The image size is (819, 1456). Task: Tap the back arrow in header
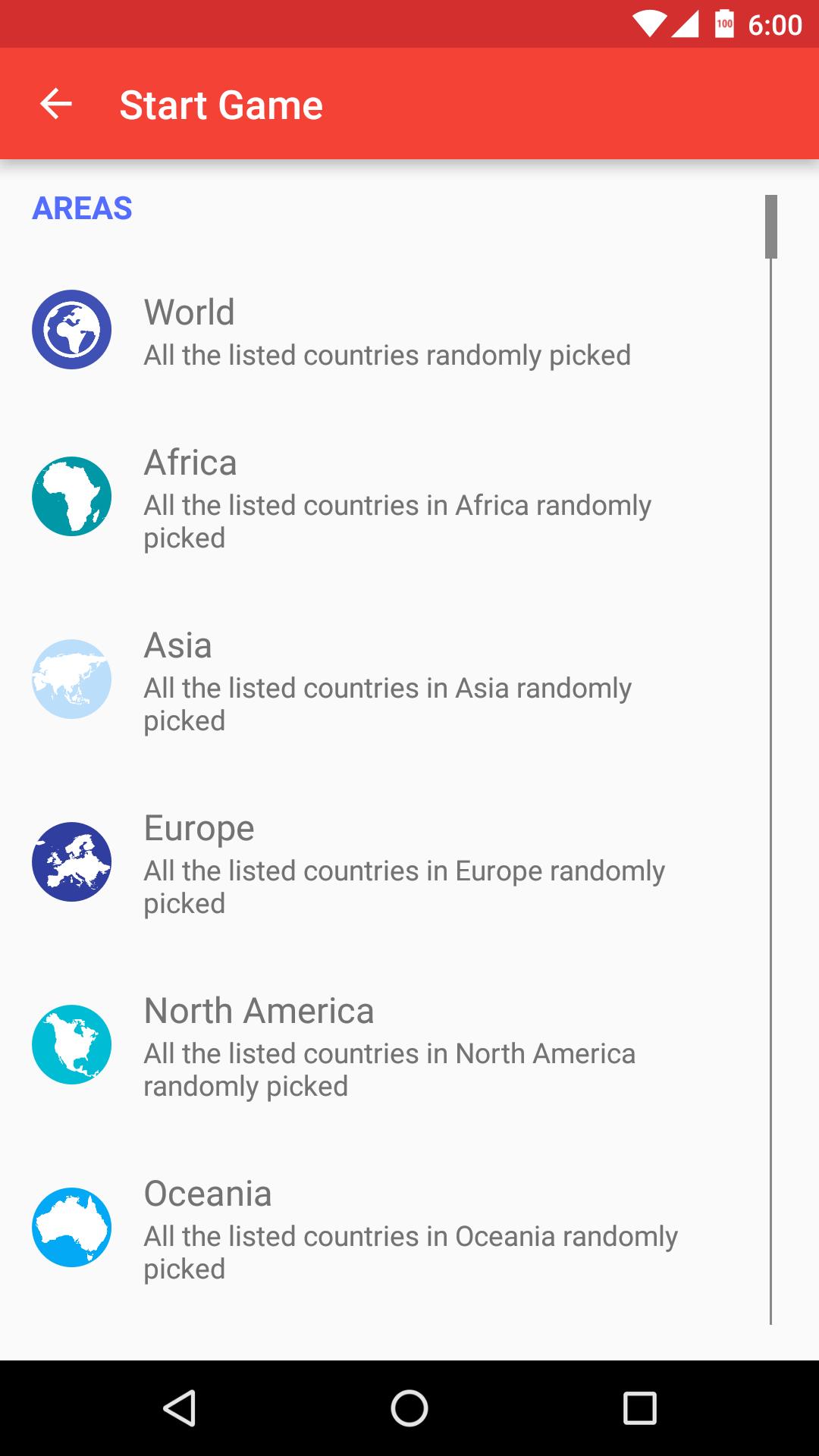[x=56, y=104]
